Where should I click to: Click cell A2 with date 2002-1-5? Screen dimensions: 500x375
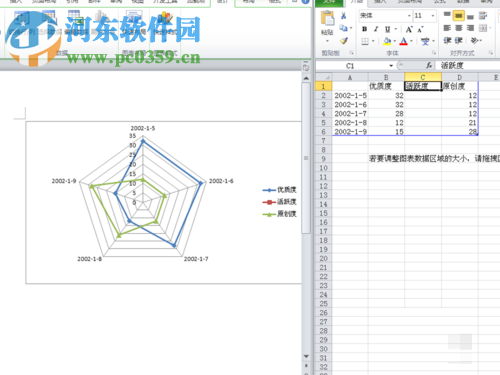tap(350, 95)
